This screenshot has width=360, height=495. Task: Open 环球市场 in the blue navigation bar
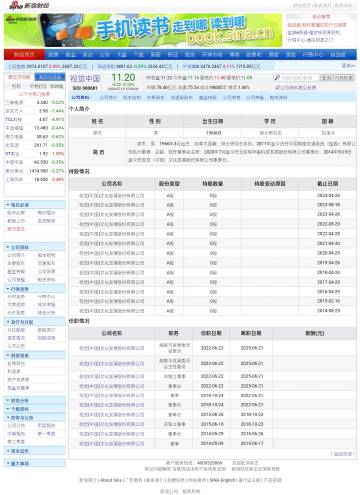212,54
